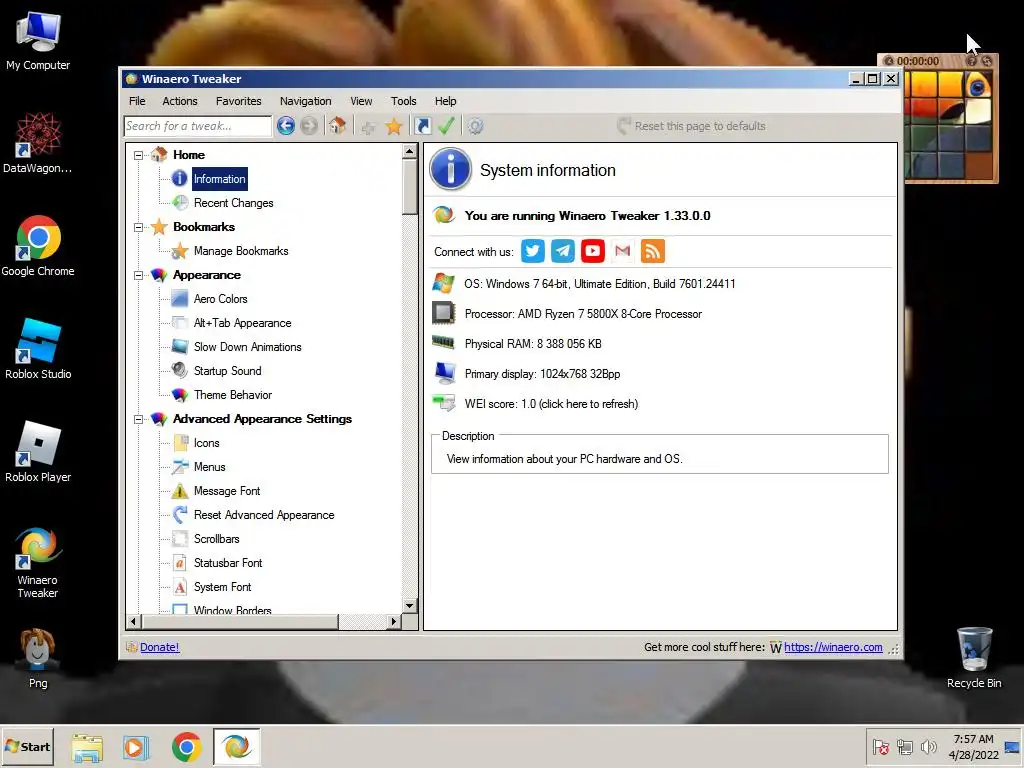Open the RSS feed icon
Viewport: 1024px width, 768px height.
pos(652,251)
